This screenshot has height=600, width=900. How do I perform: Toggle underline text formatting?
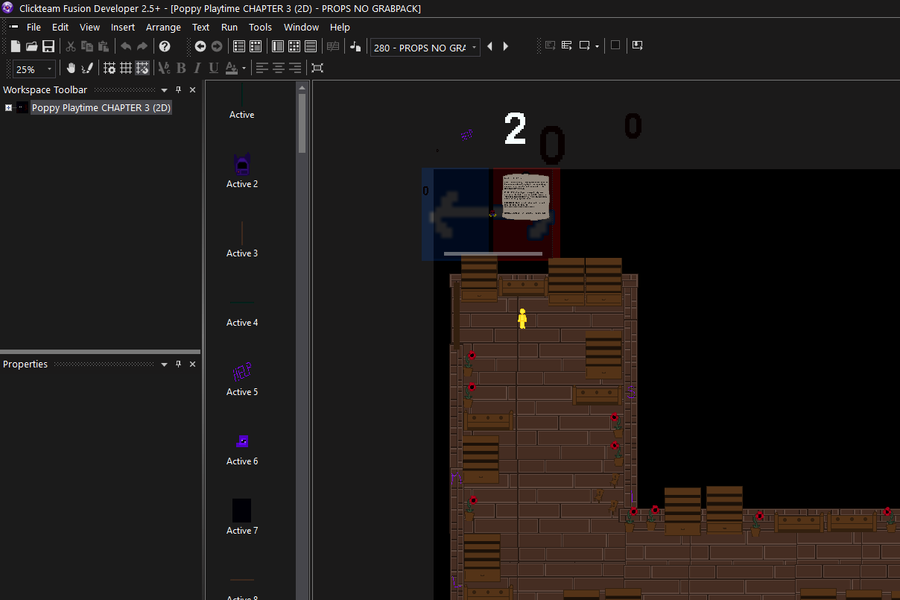(214, 68)
